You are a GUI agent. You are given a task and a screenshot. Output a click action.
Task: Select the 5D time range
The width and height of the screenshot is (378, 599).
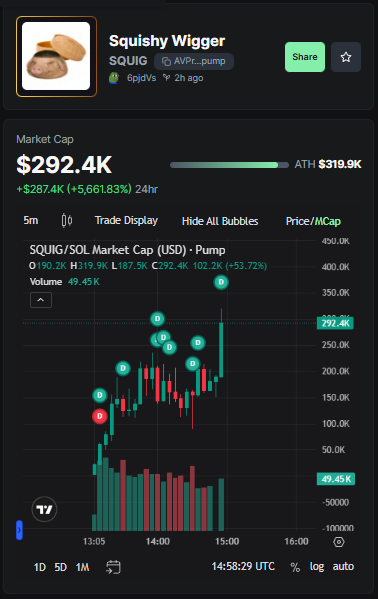coord(60,567)
